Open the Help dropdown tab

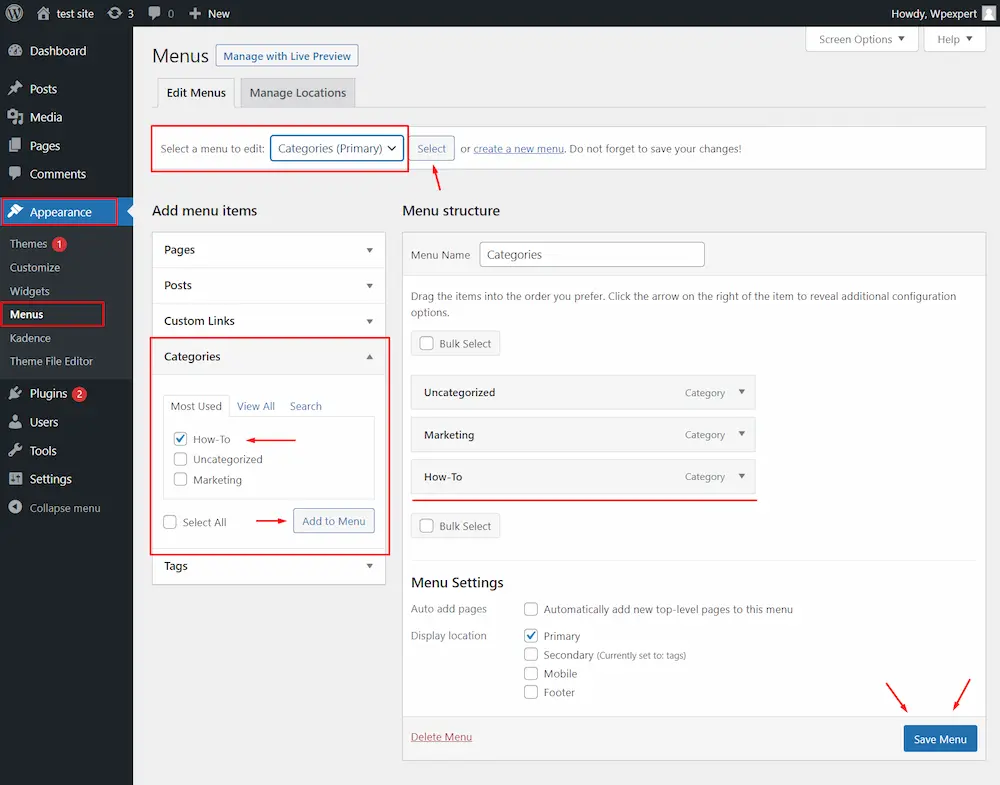point(954,39)
